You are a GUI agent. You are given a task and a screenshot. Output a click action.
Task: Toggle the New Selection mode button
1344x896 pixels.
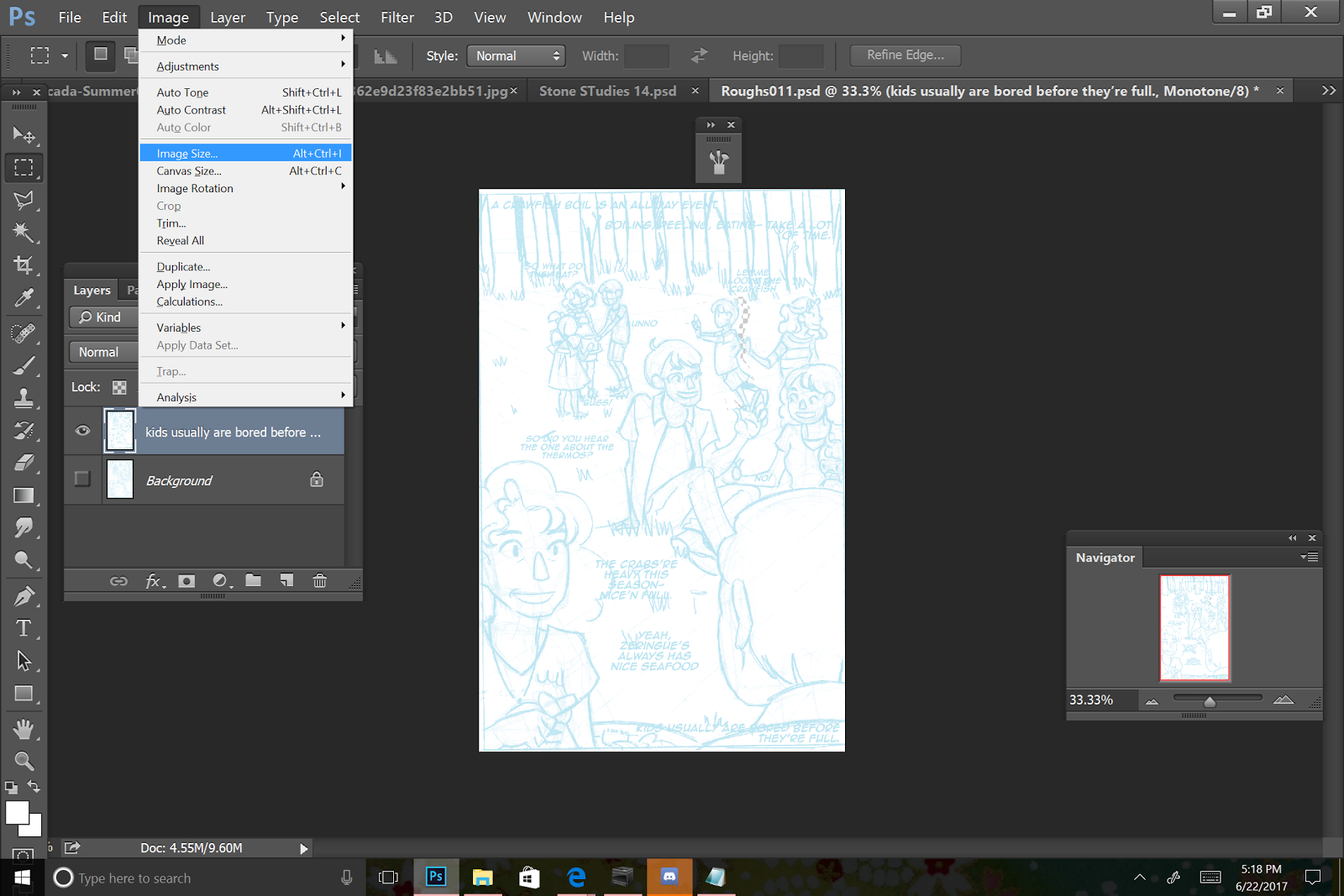click(x=100, y=55)
